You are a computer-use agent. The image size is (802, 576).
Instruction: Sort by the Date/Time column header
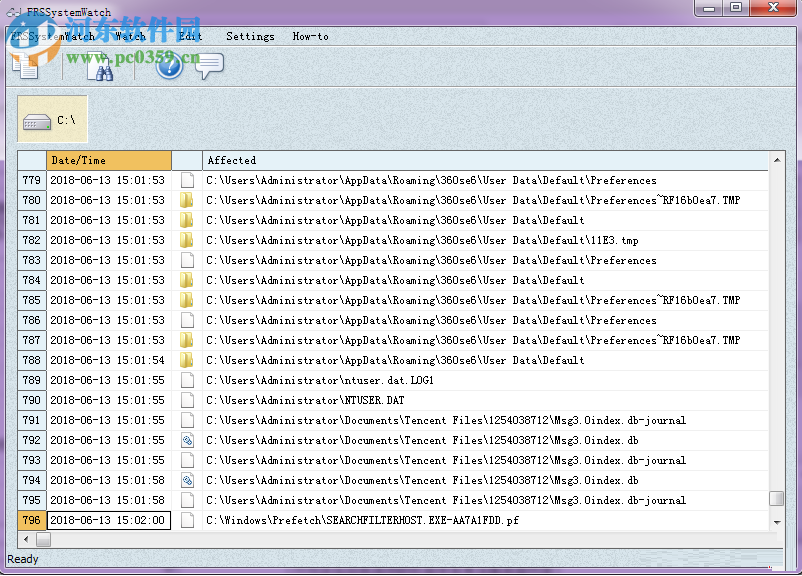coord(108,160)
